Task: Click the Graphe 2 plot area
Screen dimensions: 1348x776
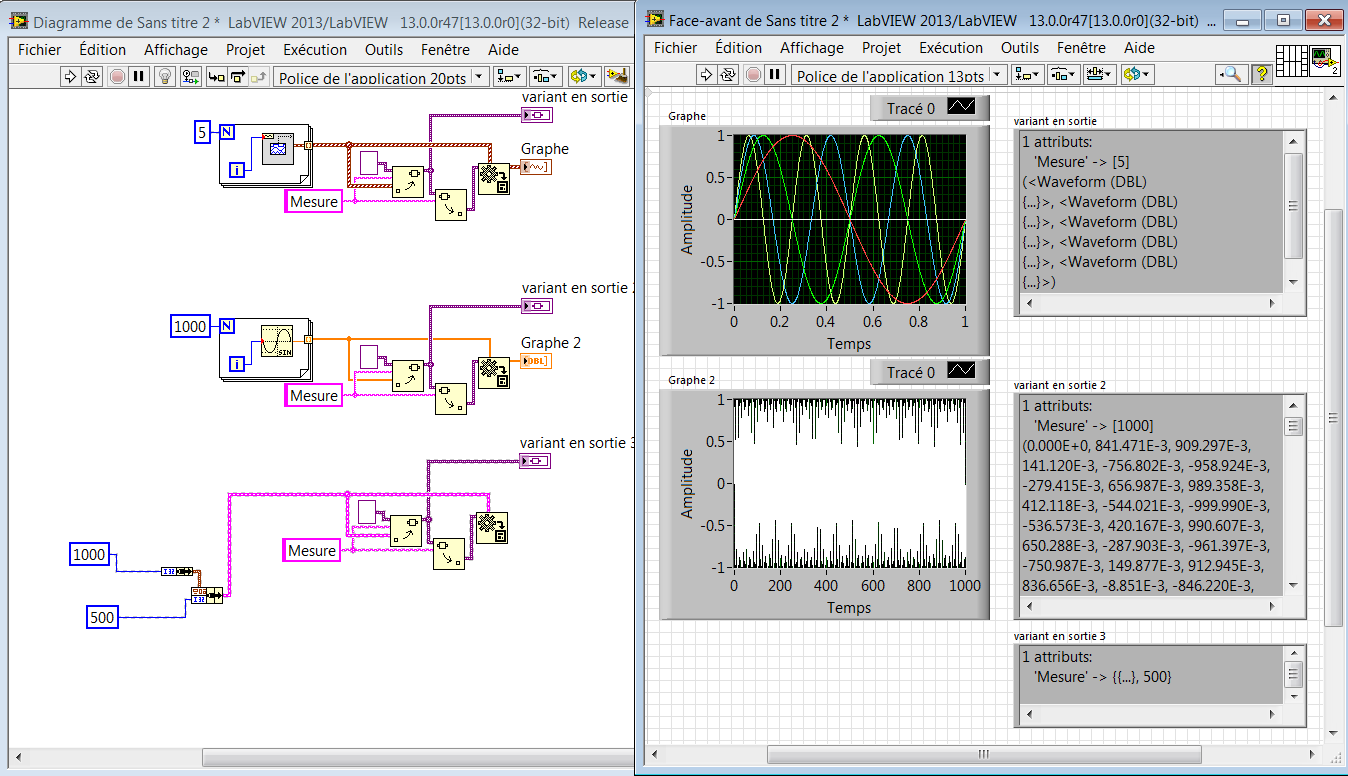Action: click(x=850, y=484)
